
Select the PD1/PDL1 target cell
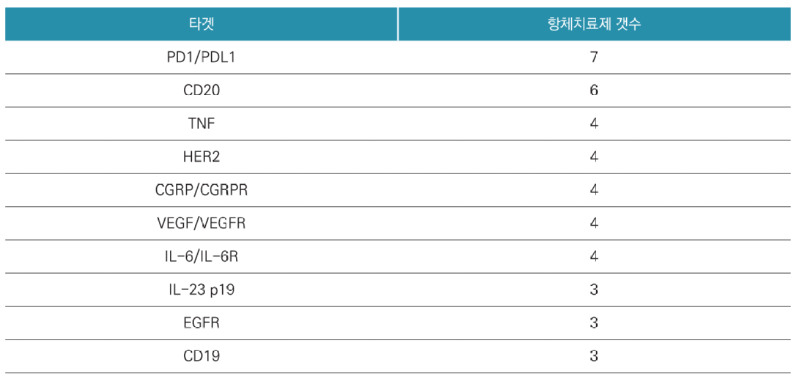pyautogui.click(x=201, y=57)
